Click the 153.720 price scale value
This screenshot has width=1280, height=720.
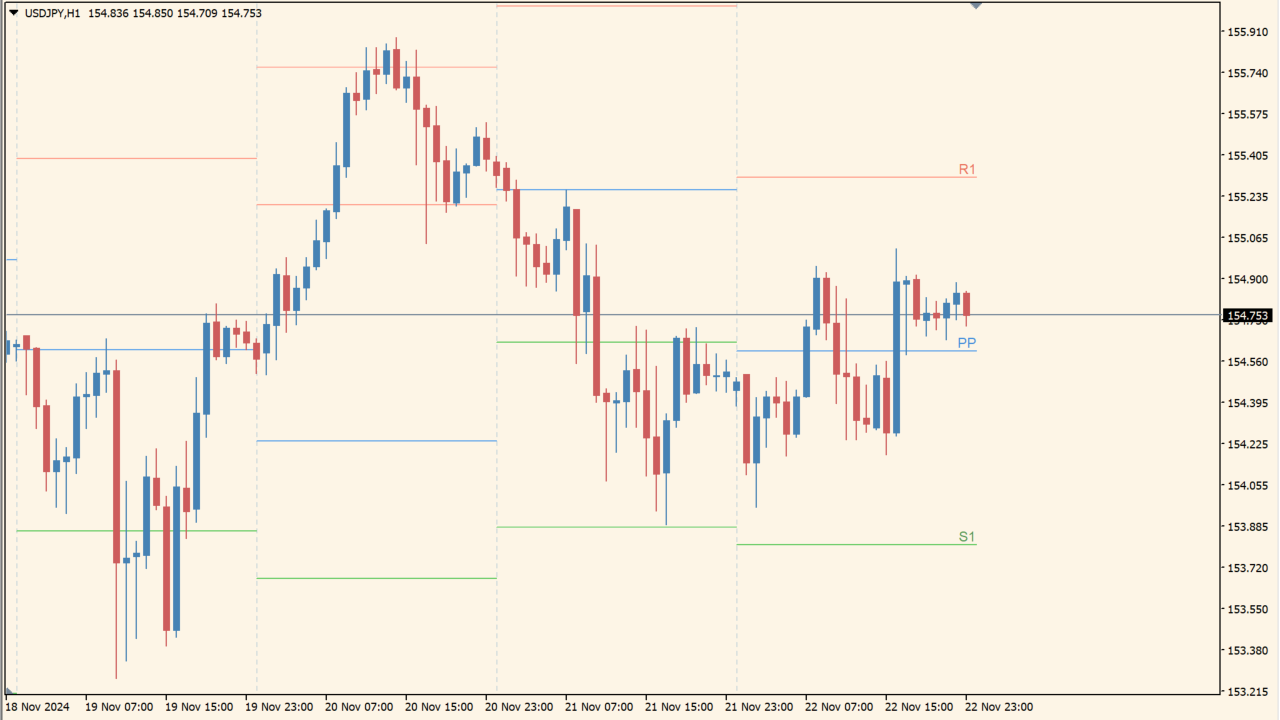point(1247,568)
